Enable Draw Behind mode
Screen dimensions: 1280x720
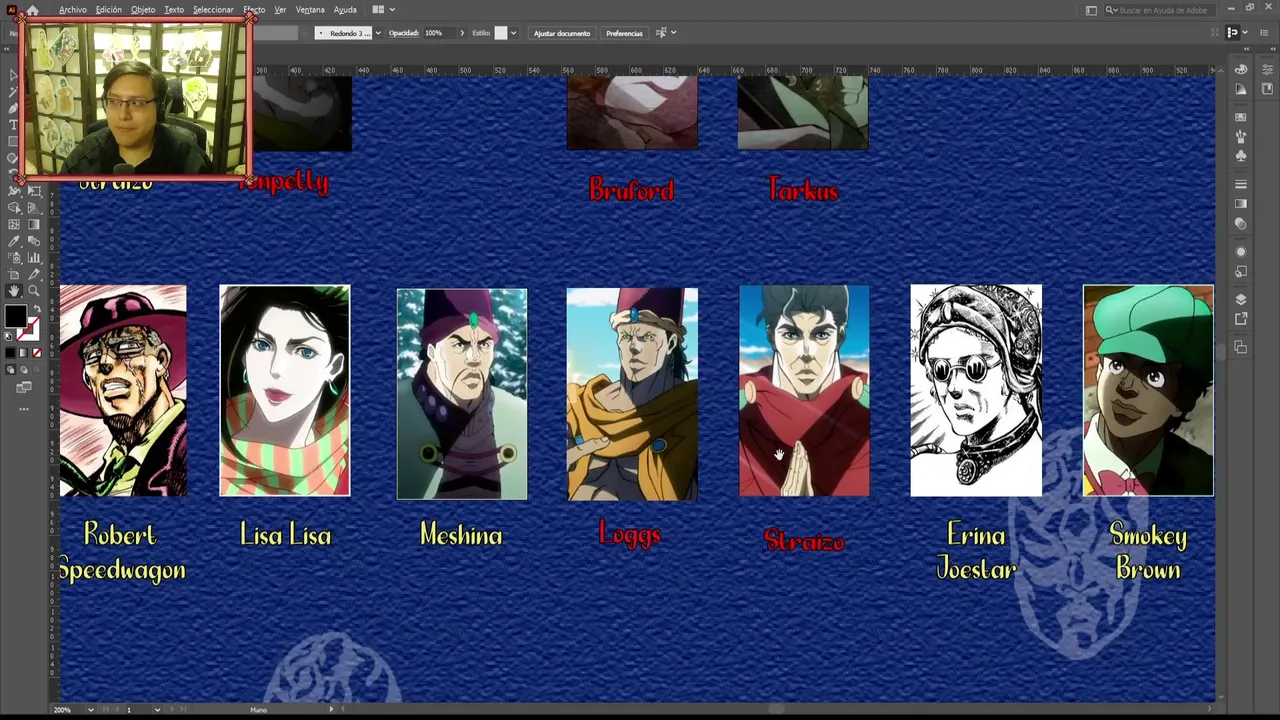pos(23,369)
